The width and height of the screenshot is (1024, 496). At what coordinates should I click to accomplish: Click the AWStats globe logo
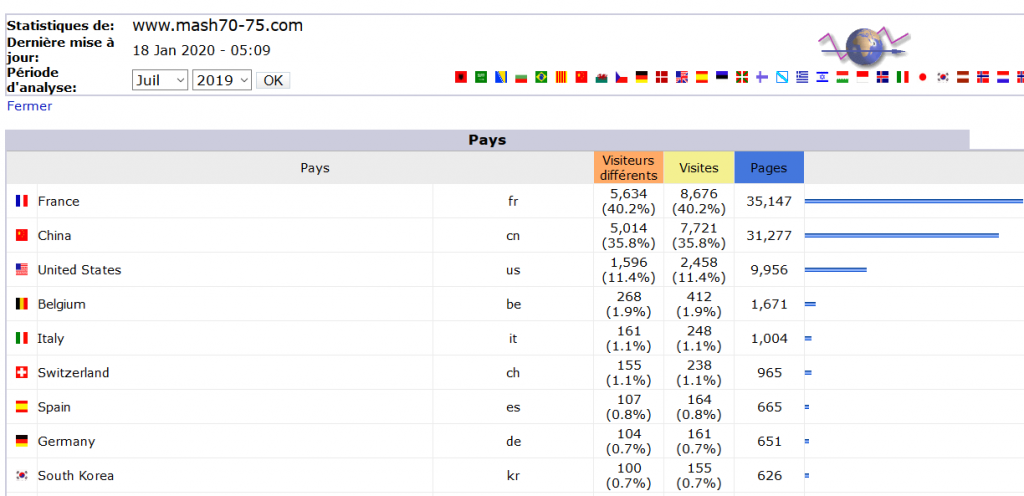863,44
